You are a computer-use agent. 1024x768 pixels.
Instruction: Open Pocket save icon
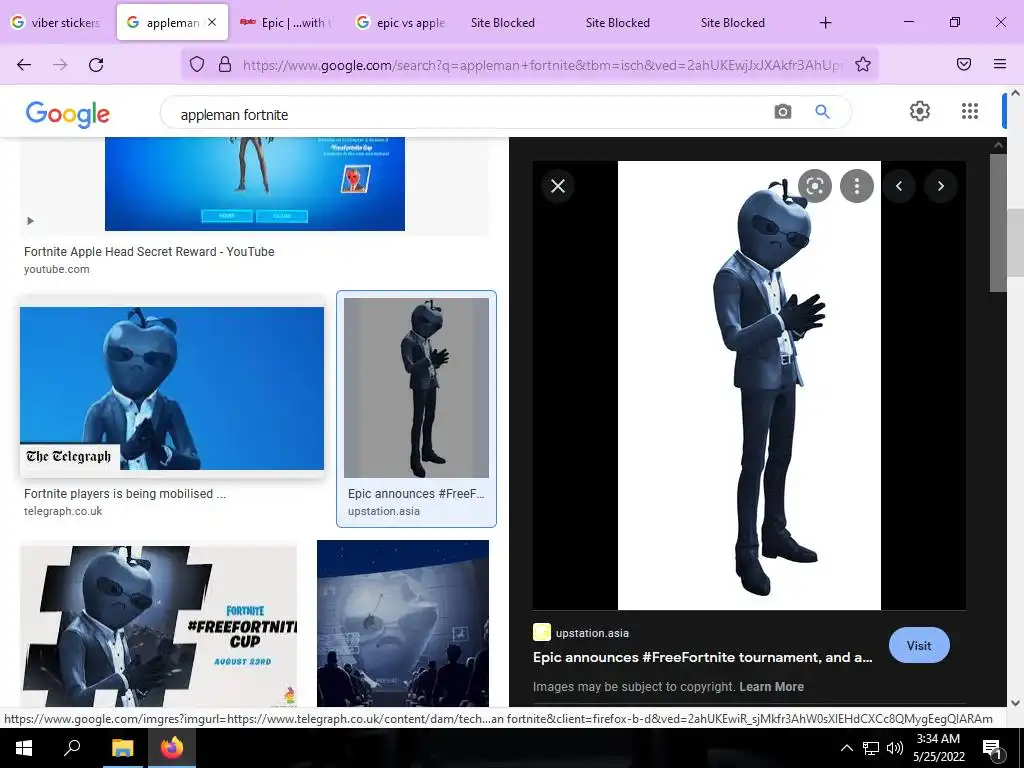pyautogui.click(x=964, y=64)
